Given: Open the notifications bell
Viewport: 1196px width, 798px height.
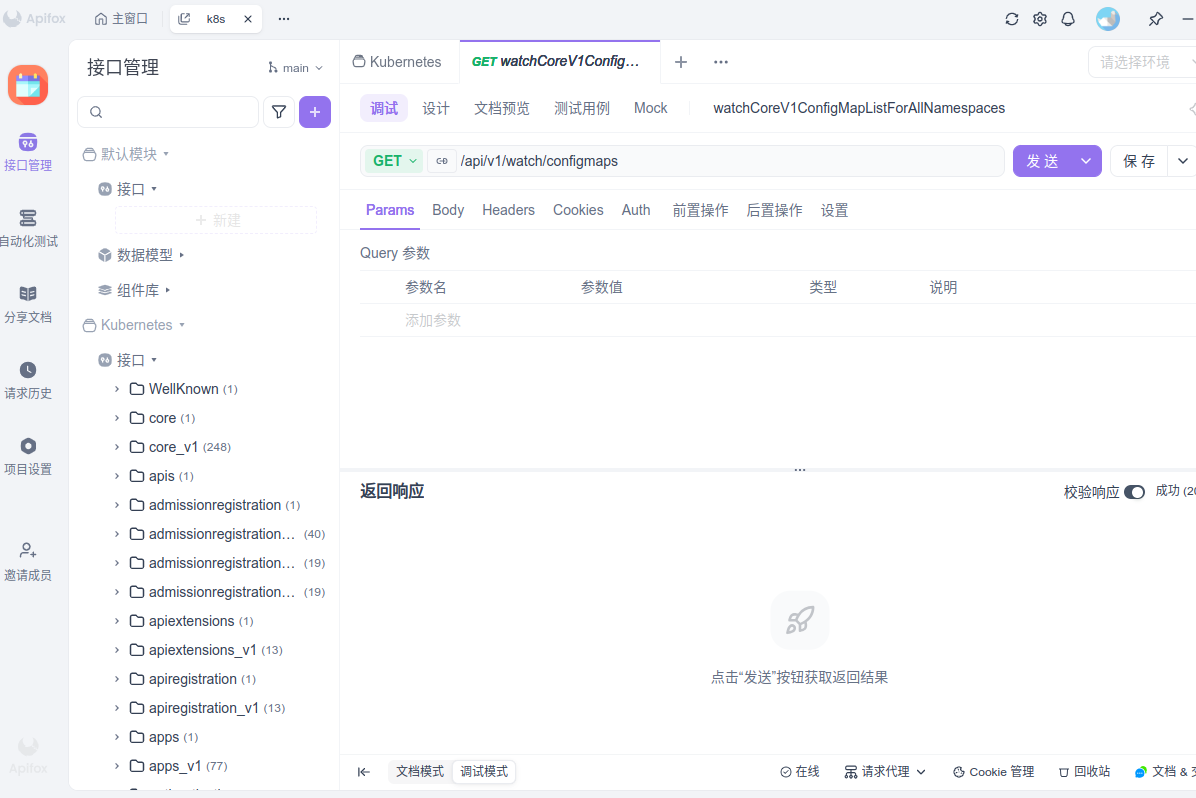Looking at the screenshot, I should pyautogui.click(x=1067, y=18).
